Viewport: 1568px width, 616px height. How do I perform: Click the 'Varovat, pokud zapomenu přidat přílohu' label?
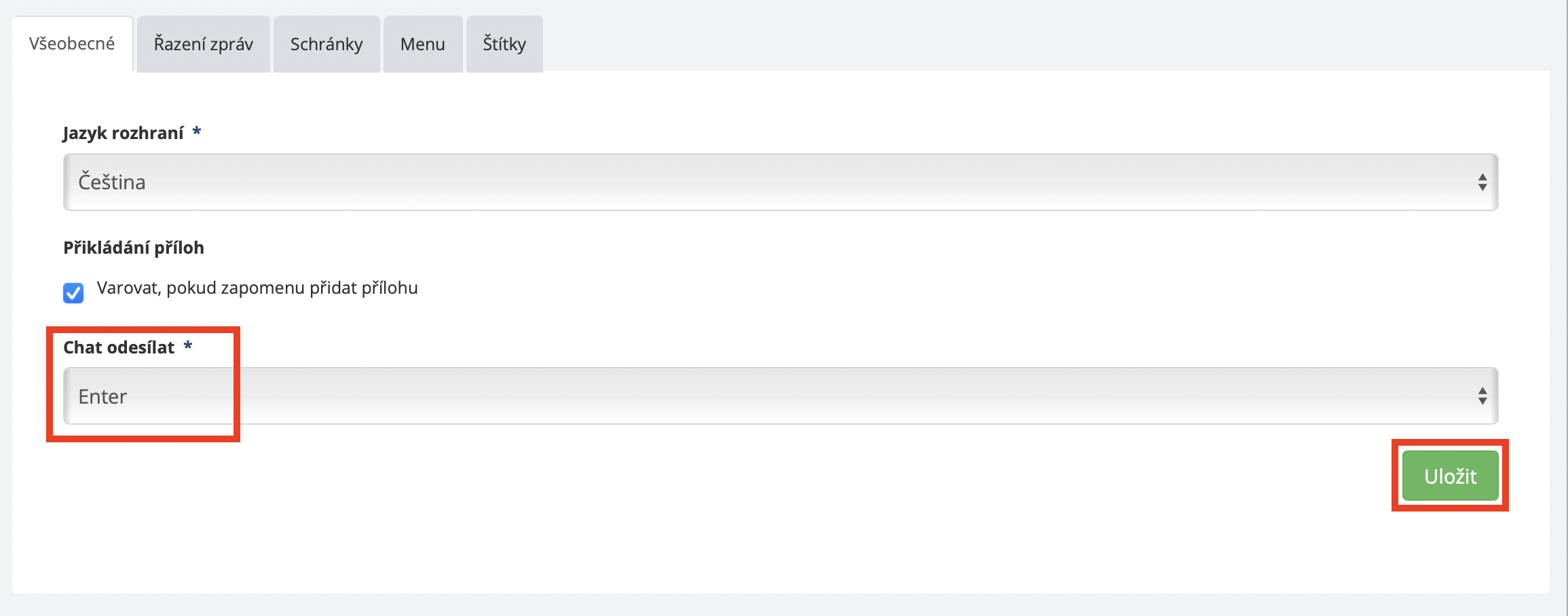click(x=257, y=288)
